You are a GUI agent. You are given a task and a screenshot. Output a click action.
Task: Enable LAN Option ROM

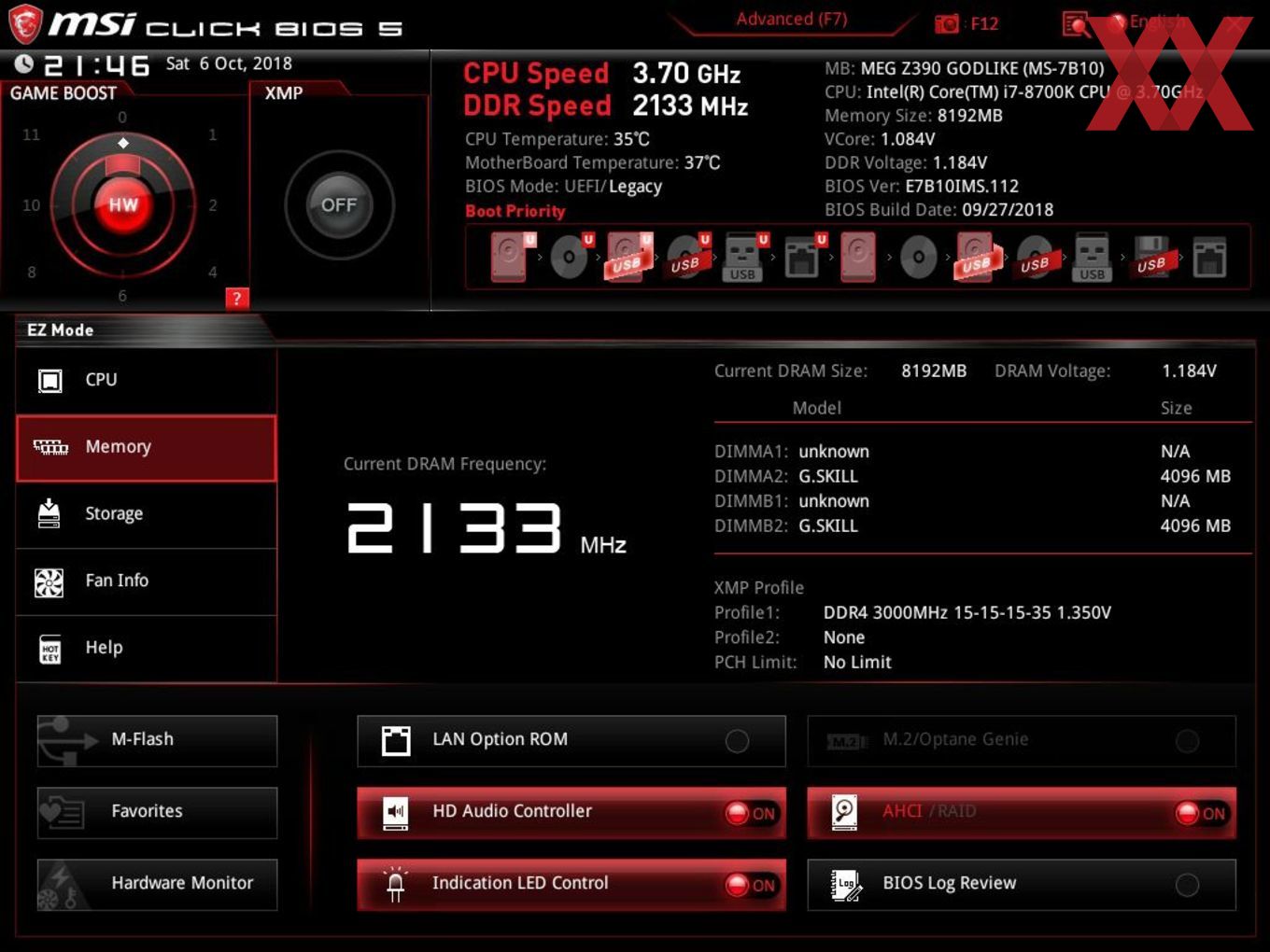pyautogui.click(x=571, y=741)
